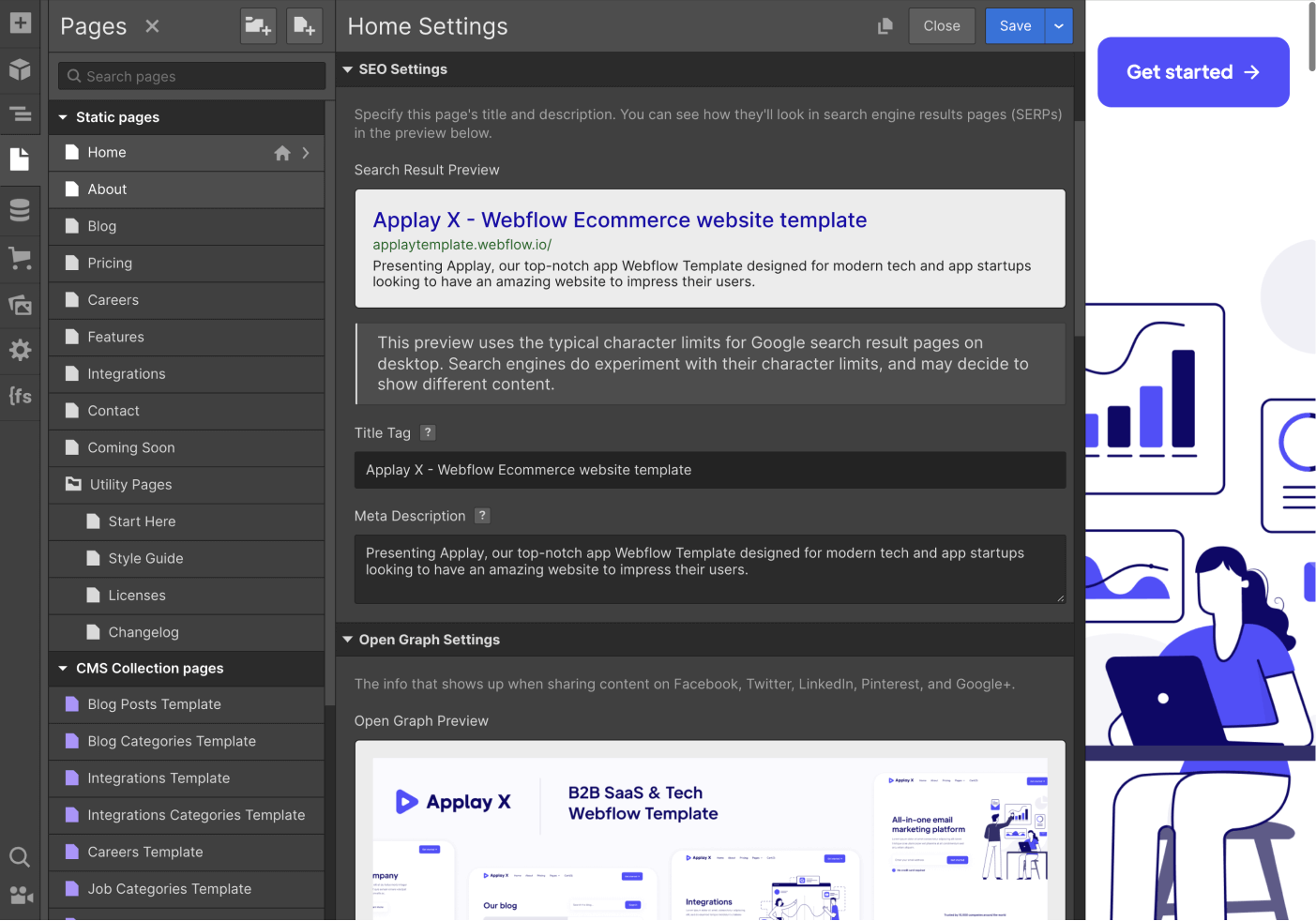Click the Save button

click(1015, 26)
